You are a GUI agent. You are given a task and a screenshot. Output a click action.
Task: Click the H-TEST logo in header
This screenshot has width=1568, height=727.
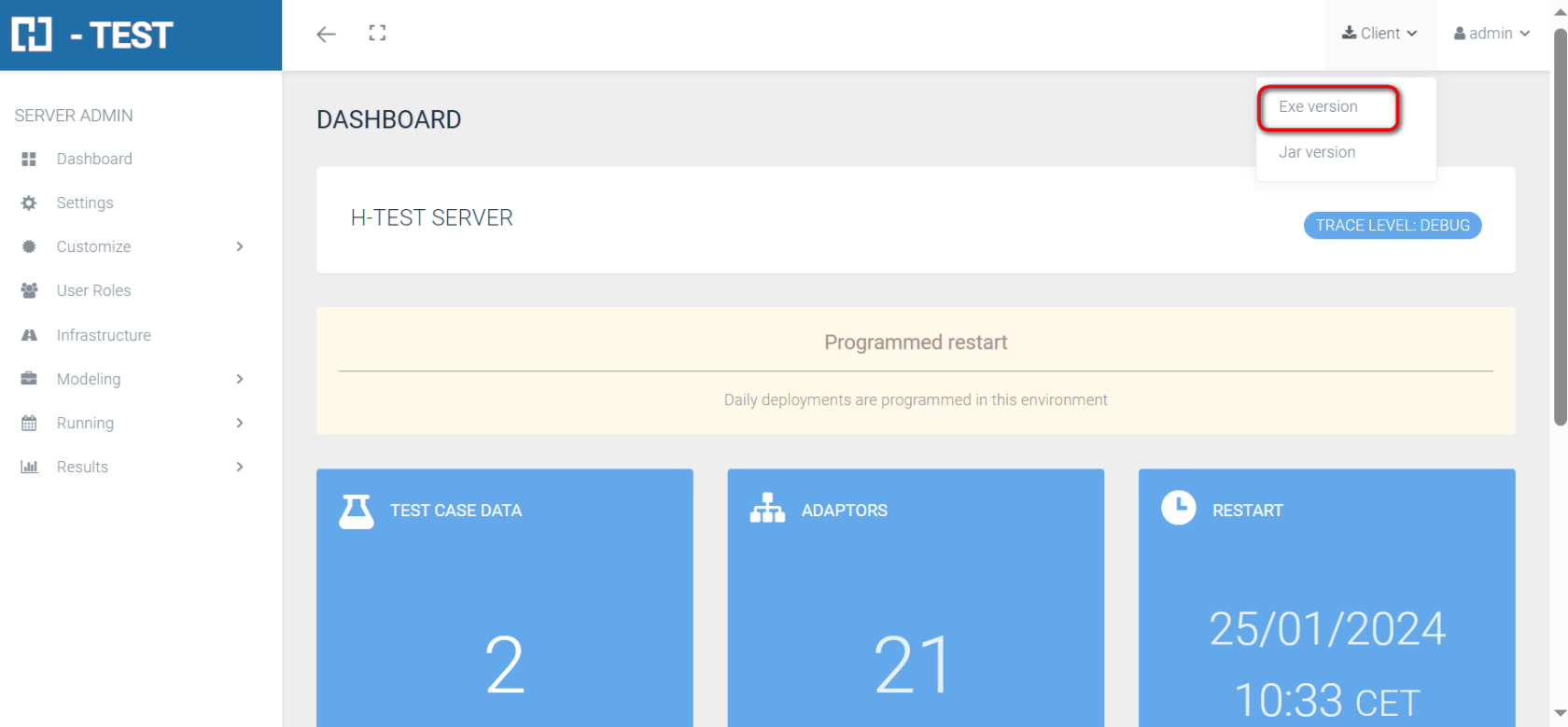click(92, 35)
